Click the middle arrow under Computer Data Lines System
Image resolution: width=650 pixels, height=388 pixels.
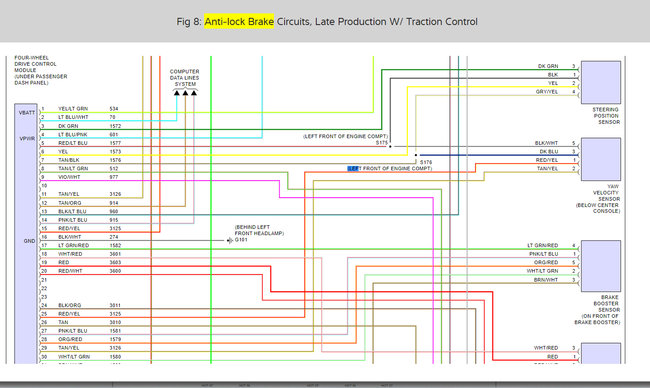(185, 93)
